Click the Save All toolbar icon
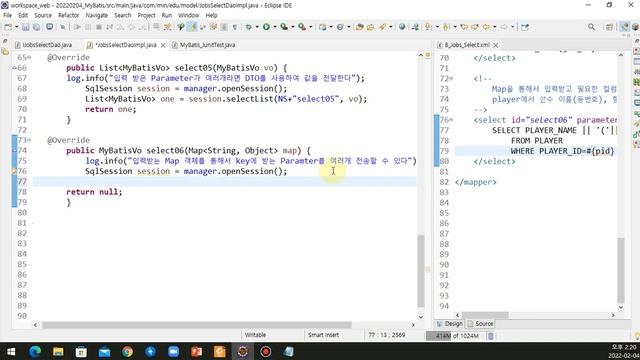Viewport: 640px width, 360px height. coord(36,27)
